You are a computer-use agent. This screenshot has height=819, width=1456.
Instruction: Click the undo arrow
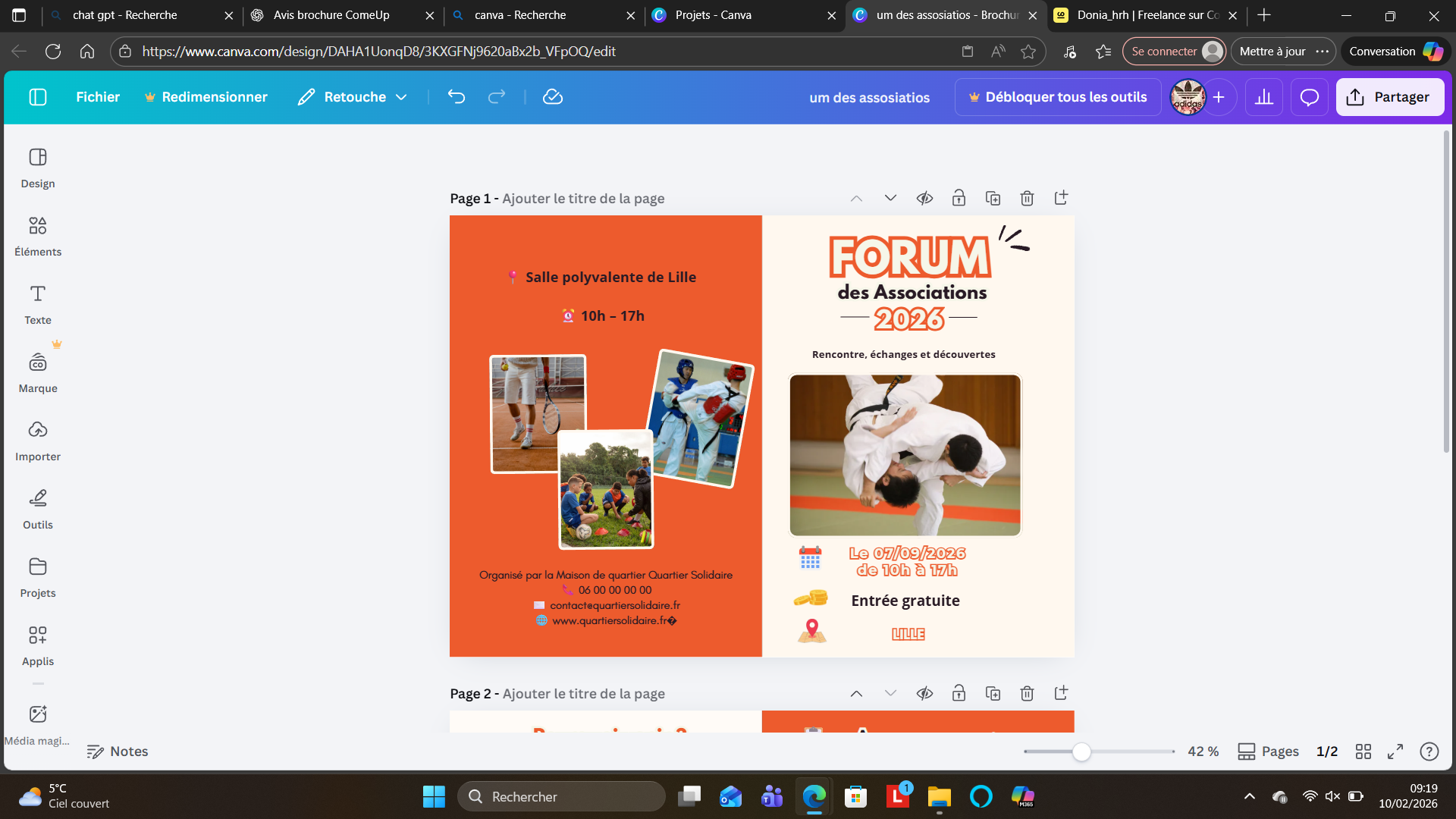(456, 97)
